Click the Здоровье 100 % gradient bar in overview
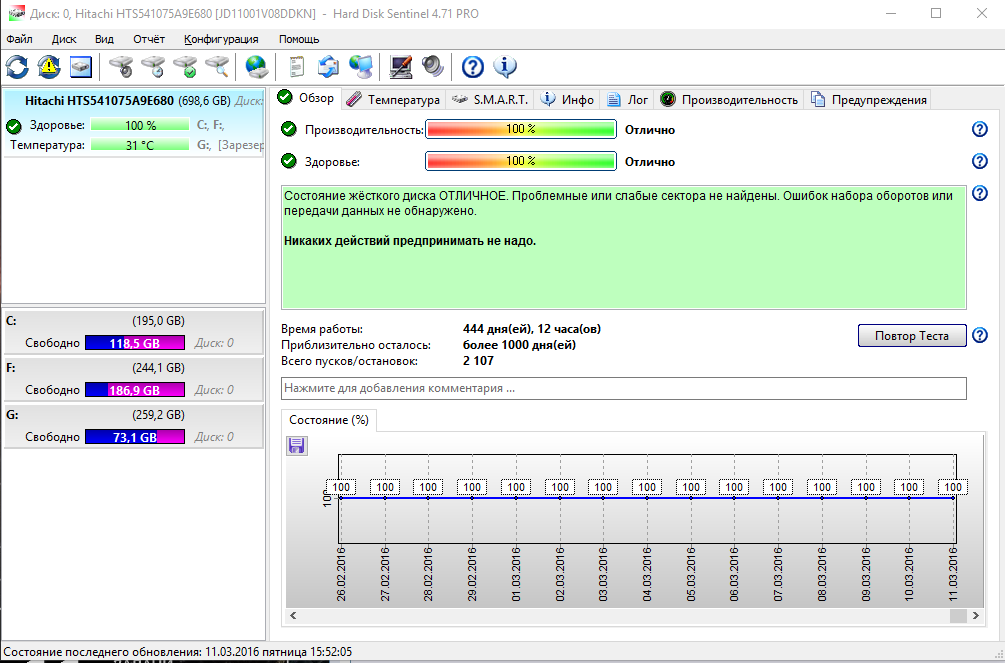Viewport: 1005px width, 663px height. point(520,161)
